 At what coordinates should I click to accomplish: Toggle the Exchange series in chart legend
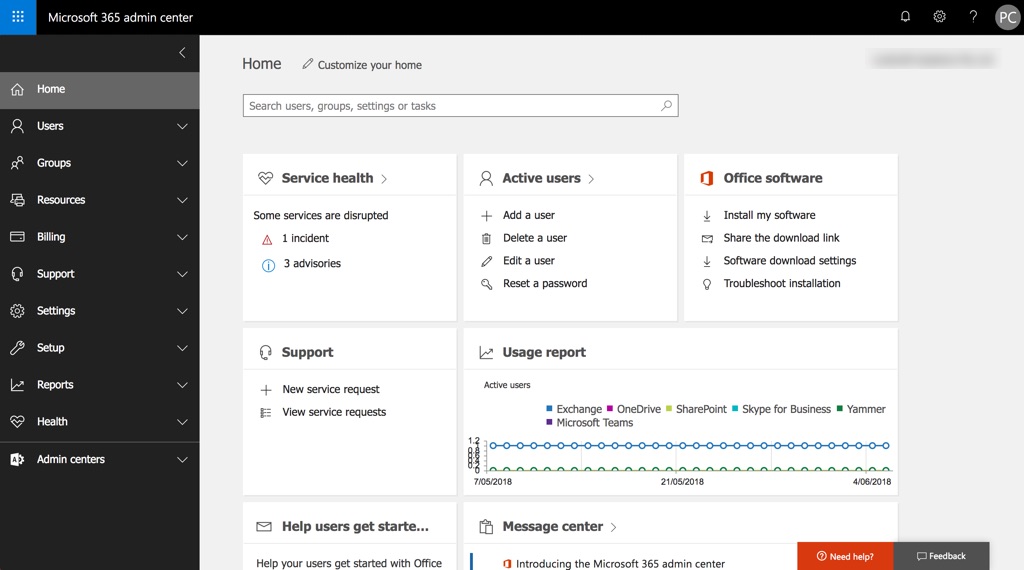click(x=578, y=409)
